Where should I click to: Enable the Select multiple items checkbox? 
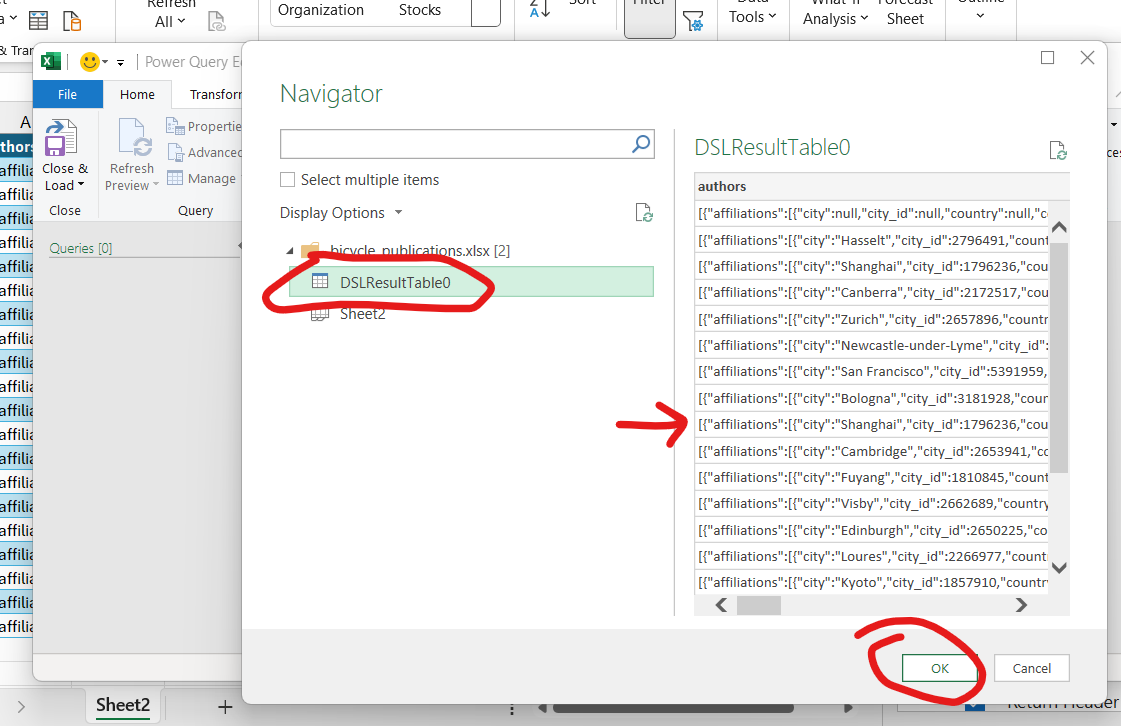288,180
